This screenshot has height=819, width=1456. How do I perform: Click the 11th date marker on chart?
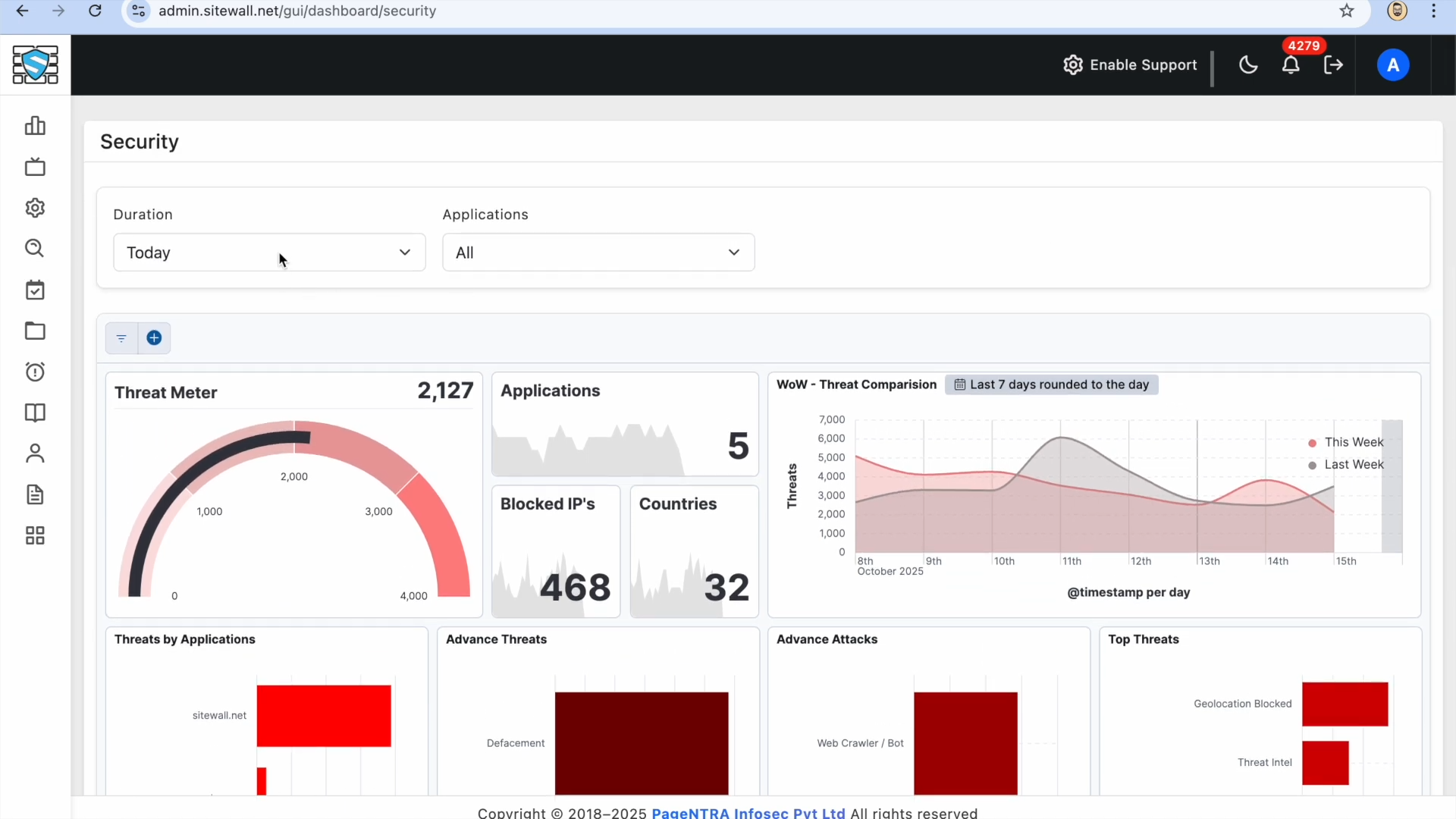(1072, 561)
